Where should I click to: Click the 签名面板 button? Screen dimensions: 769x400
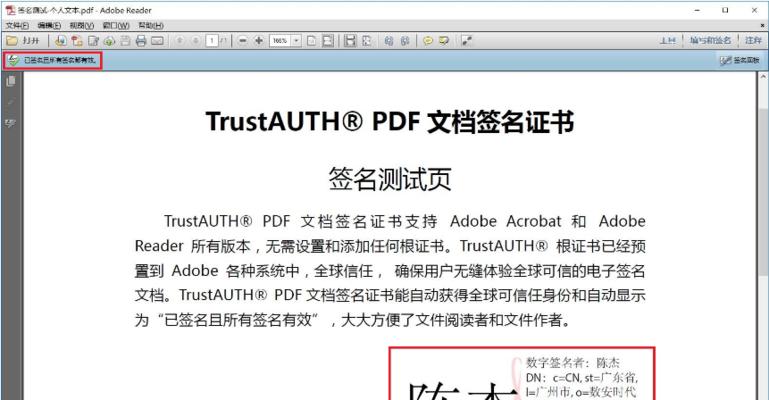(740, 60)
